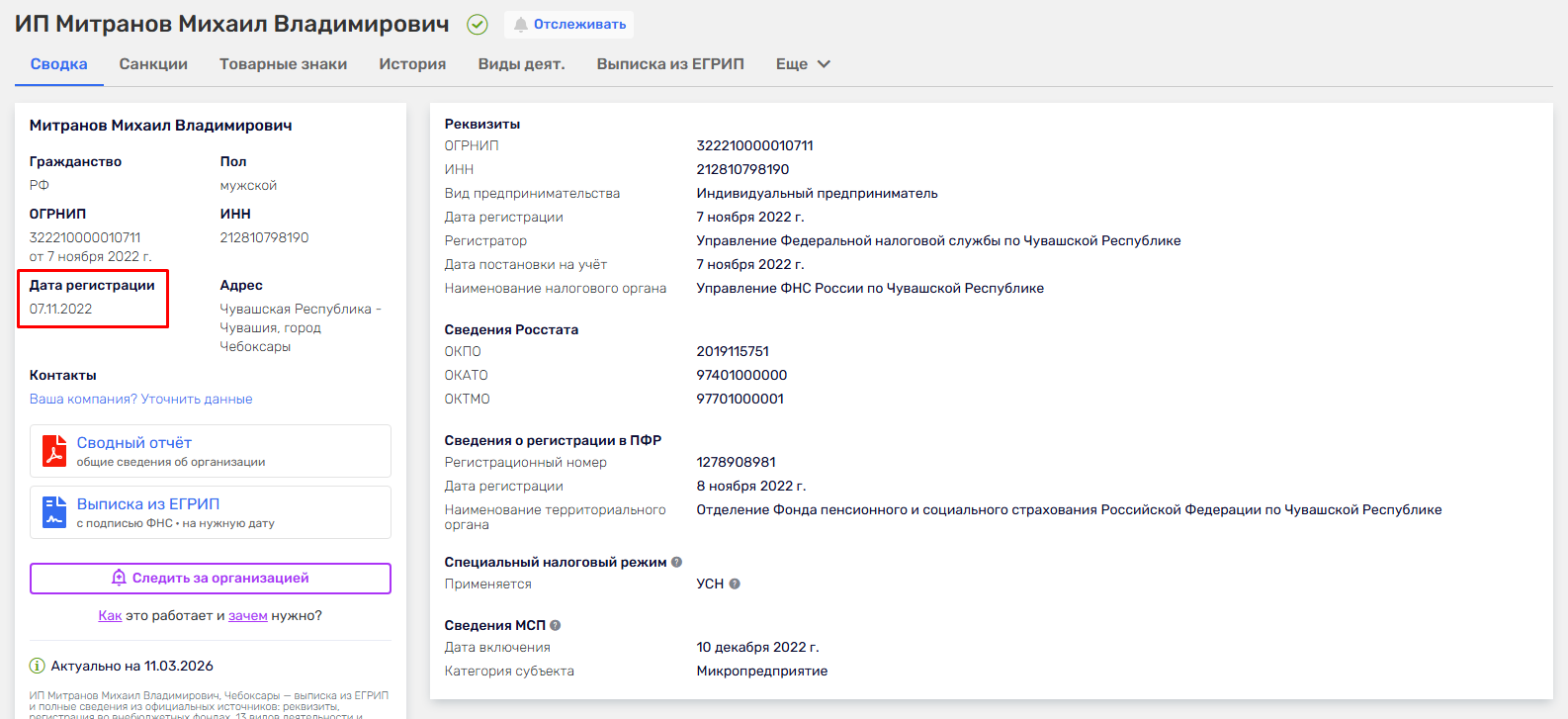
Task: Click info icon near Актуально на 11.03.2026
Action: point(38,666)
